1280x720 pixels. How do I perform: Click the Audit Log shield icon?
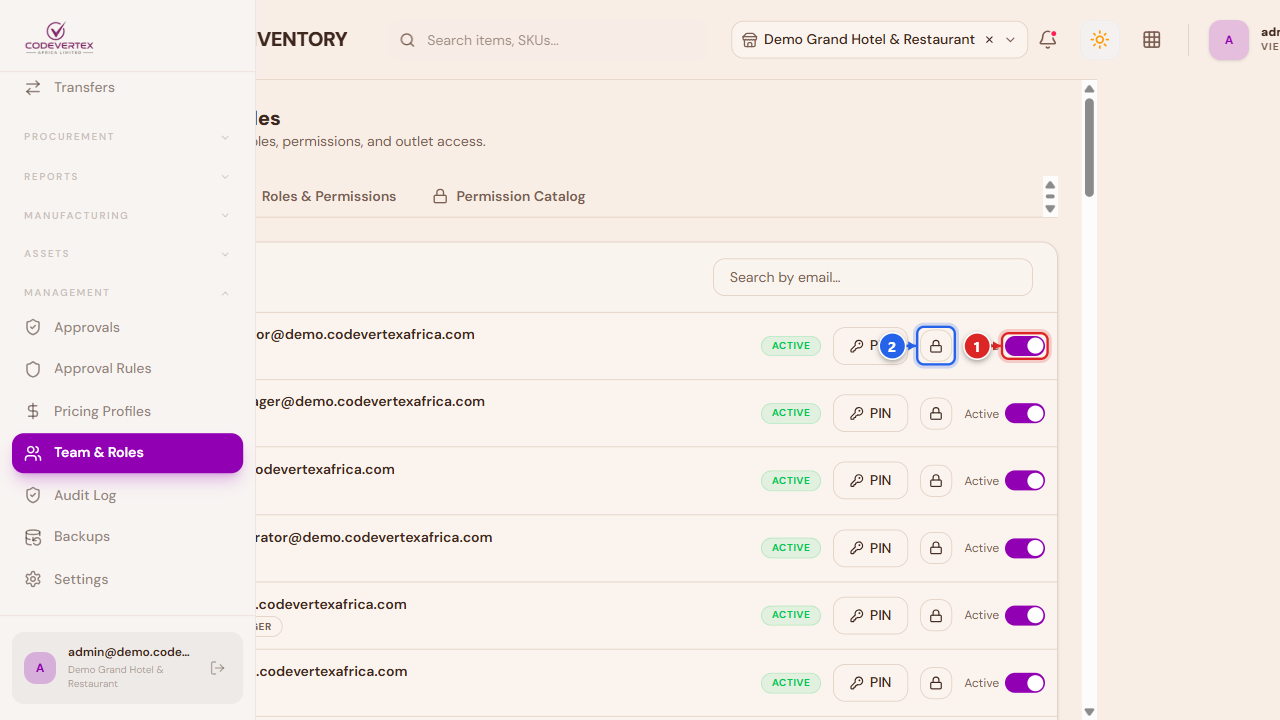(33, 495)
